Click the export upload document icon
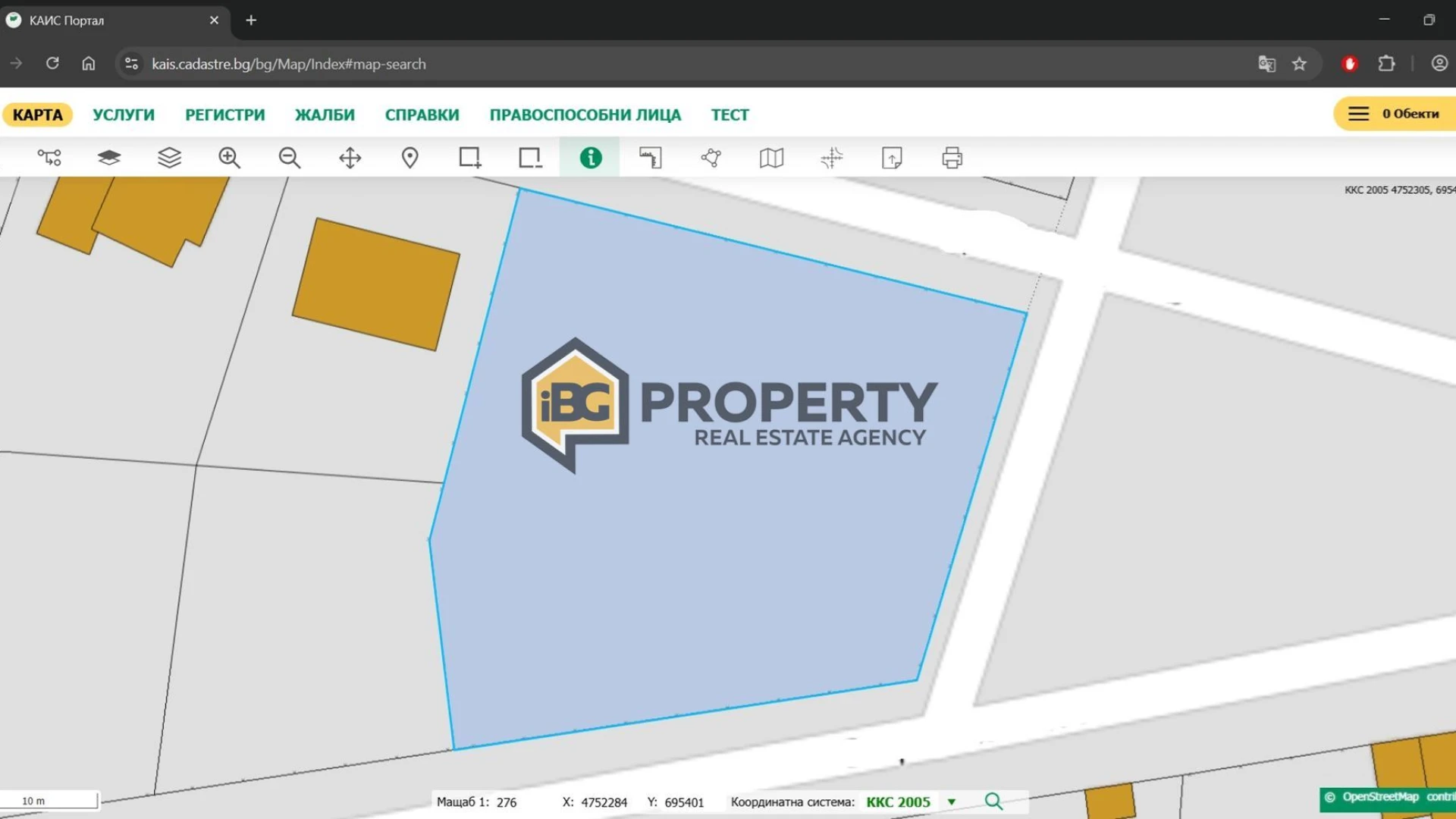 (892, 158)
